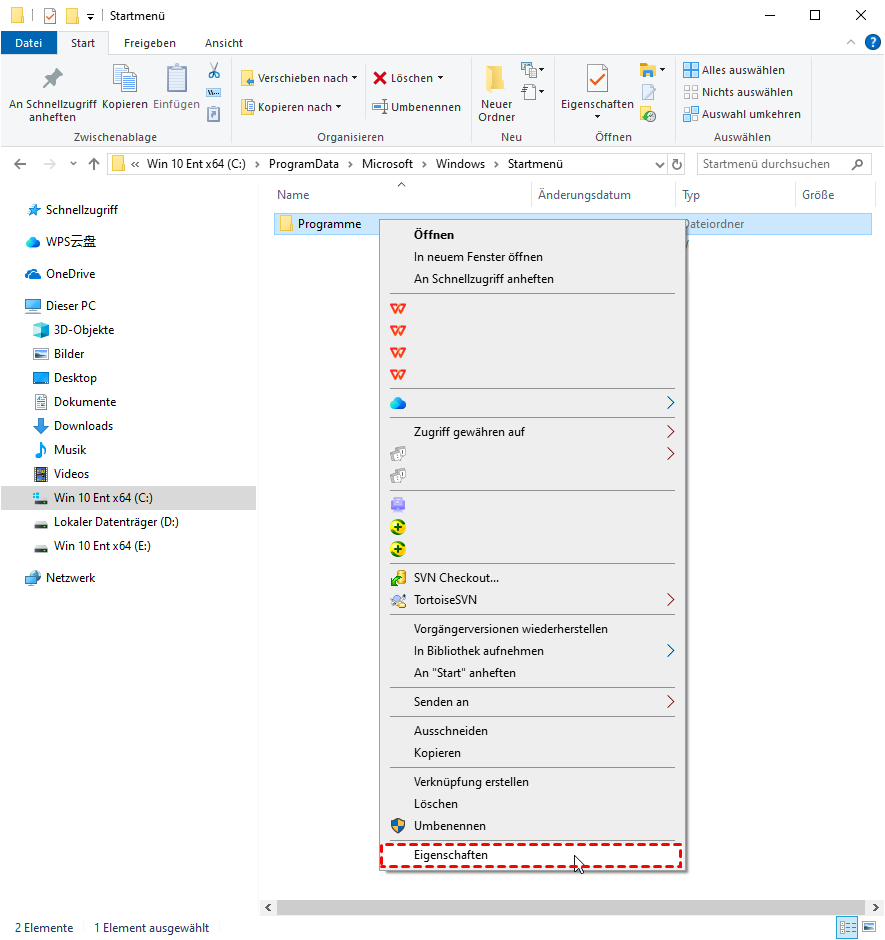Click the Eigenschaften checkmark icon in ribbon
885x940 pixels.
coord(597,79)
